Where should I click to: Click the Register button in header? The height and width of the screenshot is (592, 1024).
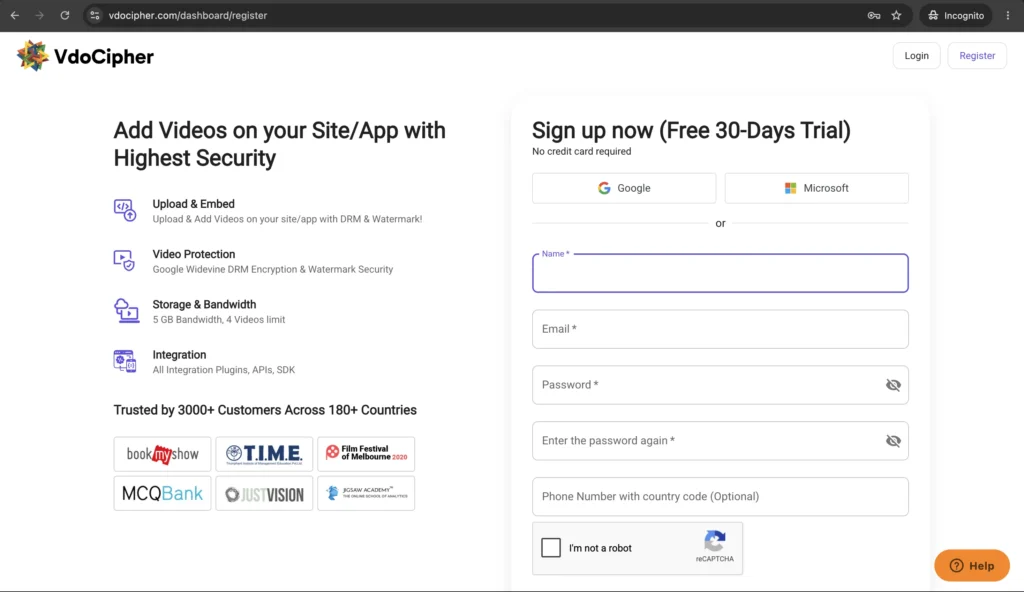coord(977,56)
